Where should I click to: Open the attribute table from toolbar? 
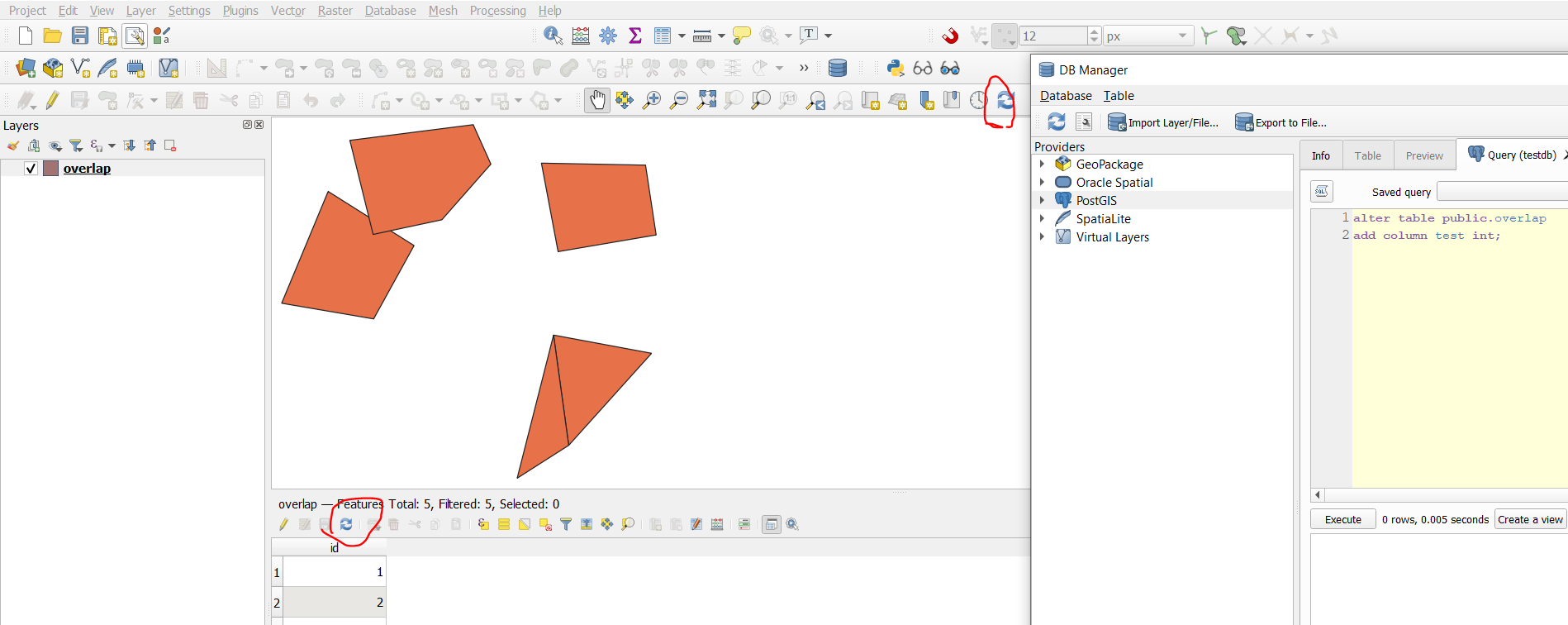pyautogui.click(x=663, y=36)
